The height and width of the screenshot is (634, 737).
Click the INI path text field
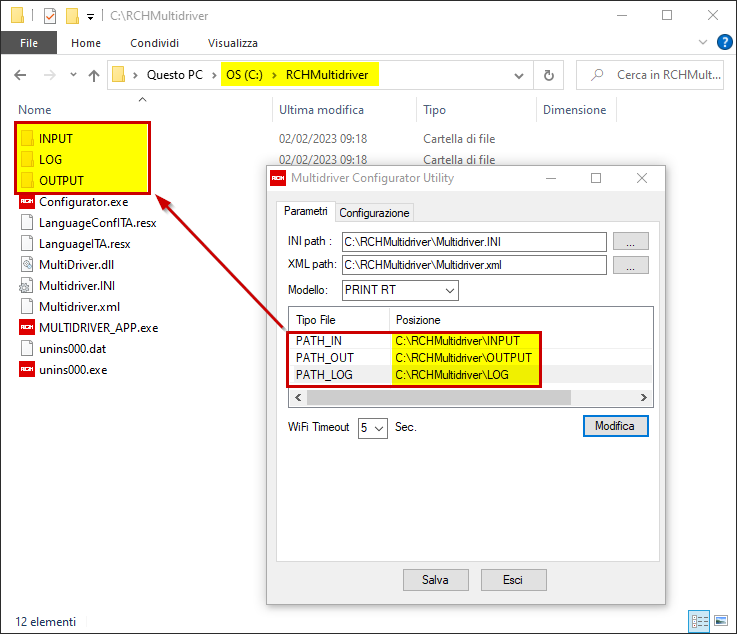point(474,242)
